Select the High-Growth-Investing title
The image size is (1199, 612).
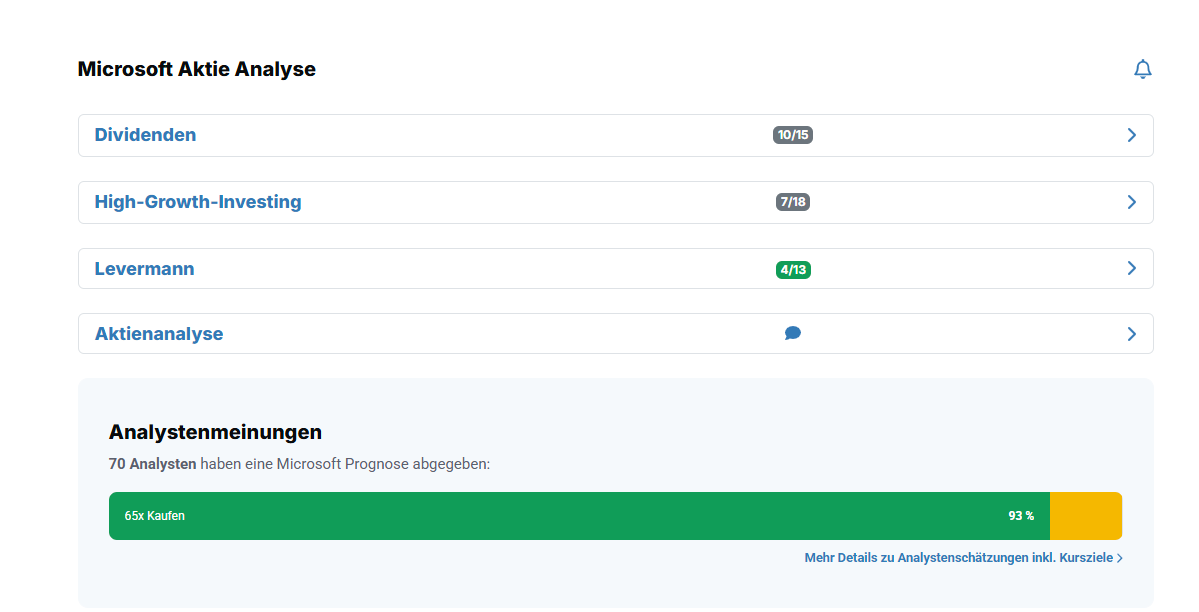pyautogui.click(x=198, y=202)
